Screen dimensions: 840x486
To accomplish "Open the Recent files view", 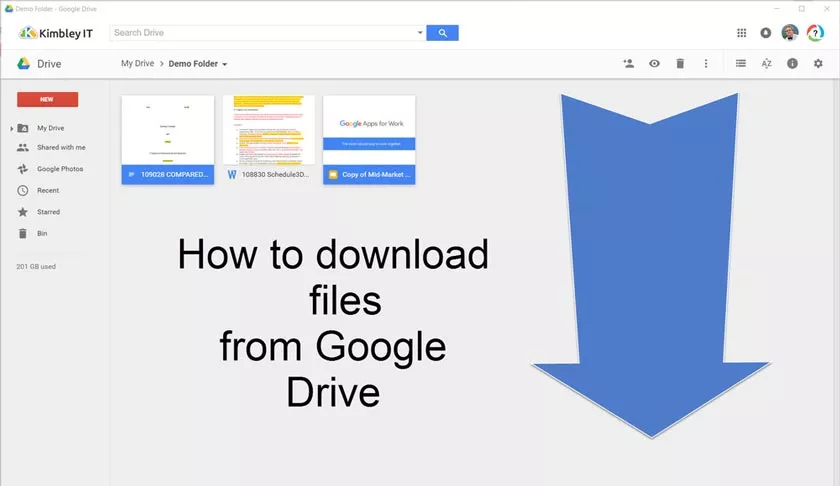I will pyautogui.click(x=48, y=190).
